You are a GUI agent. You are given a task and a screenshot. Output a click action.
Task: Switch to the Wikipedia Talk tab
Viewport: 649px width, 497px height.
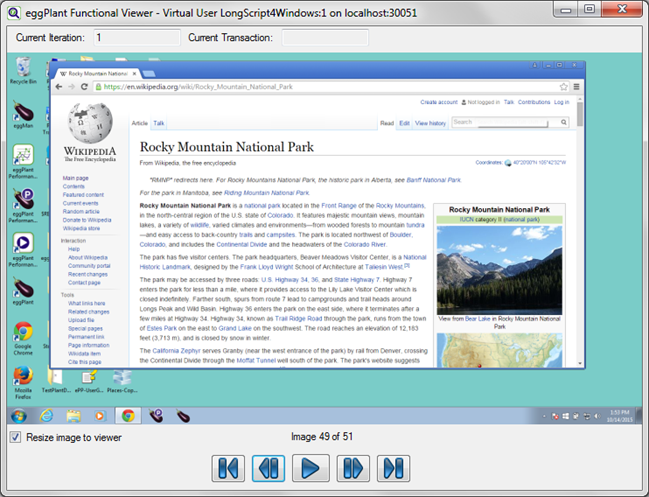[159, 123]
